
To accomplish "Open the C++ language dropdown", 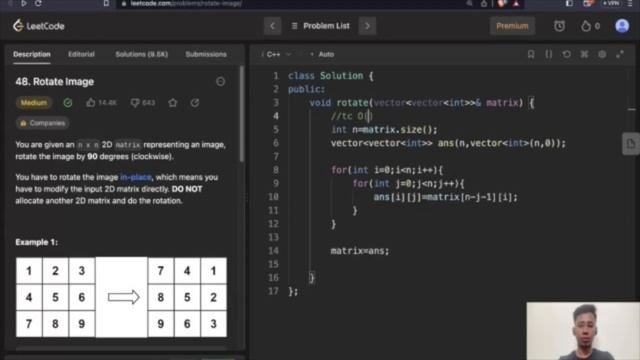I will click(276, 54).
